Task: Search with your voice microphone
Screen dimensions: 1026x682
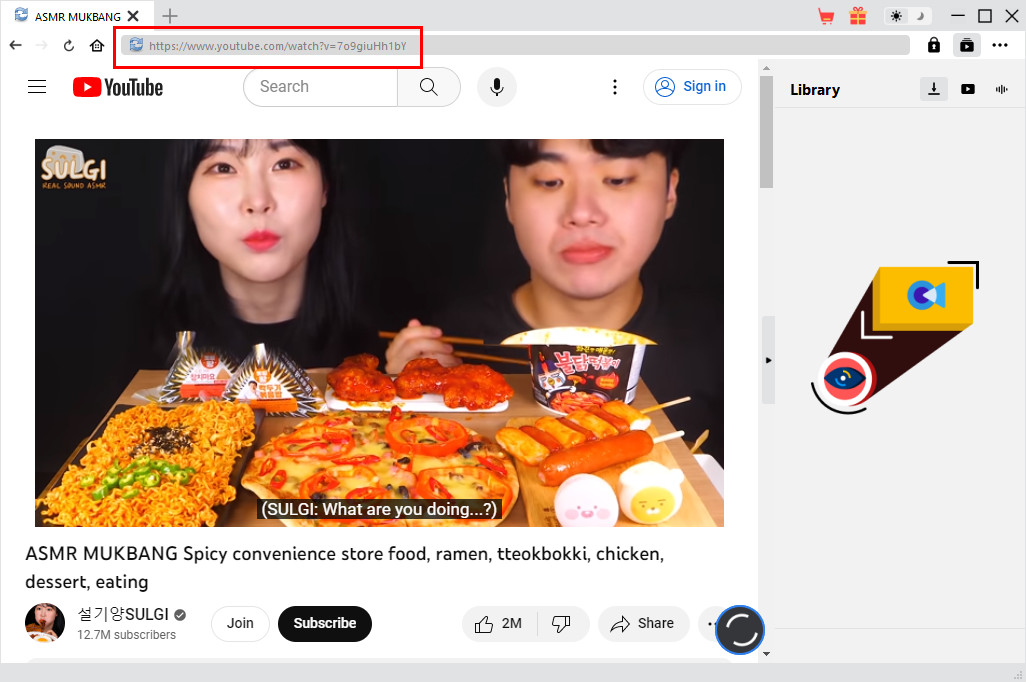Action: point(496,87)
